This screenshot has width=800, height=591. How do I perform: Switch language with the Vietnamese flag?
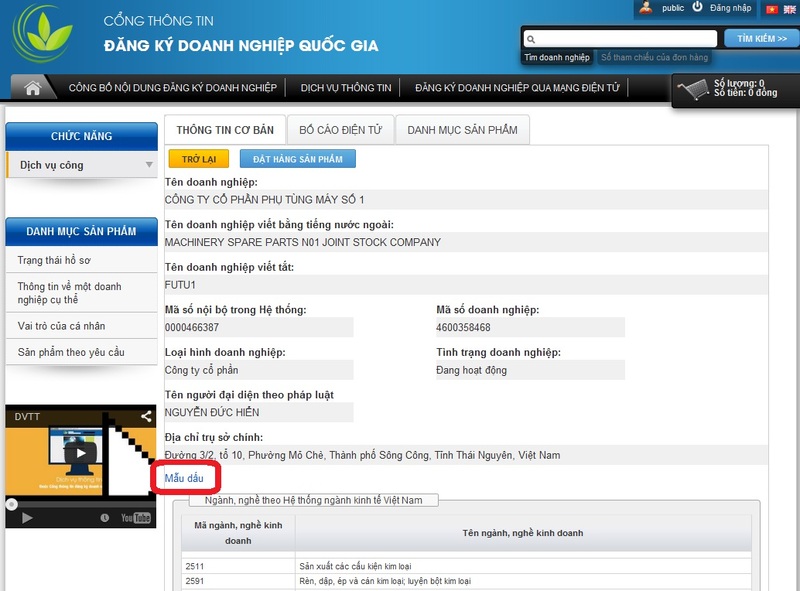click(x=772, y=9)
